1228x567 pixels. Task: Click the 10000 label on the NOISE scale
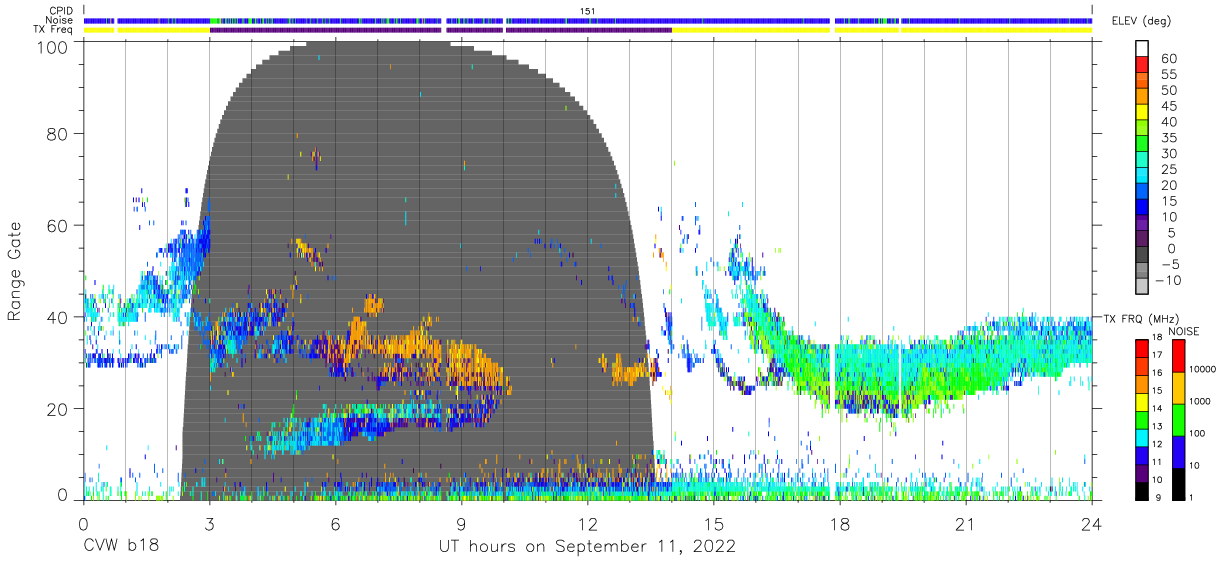(1202, 369)
